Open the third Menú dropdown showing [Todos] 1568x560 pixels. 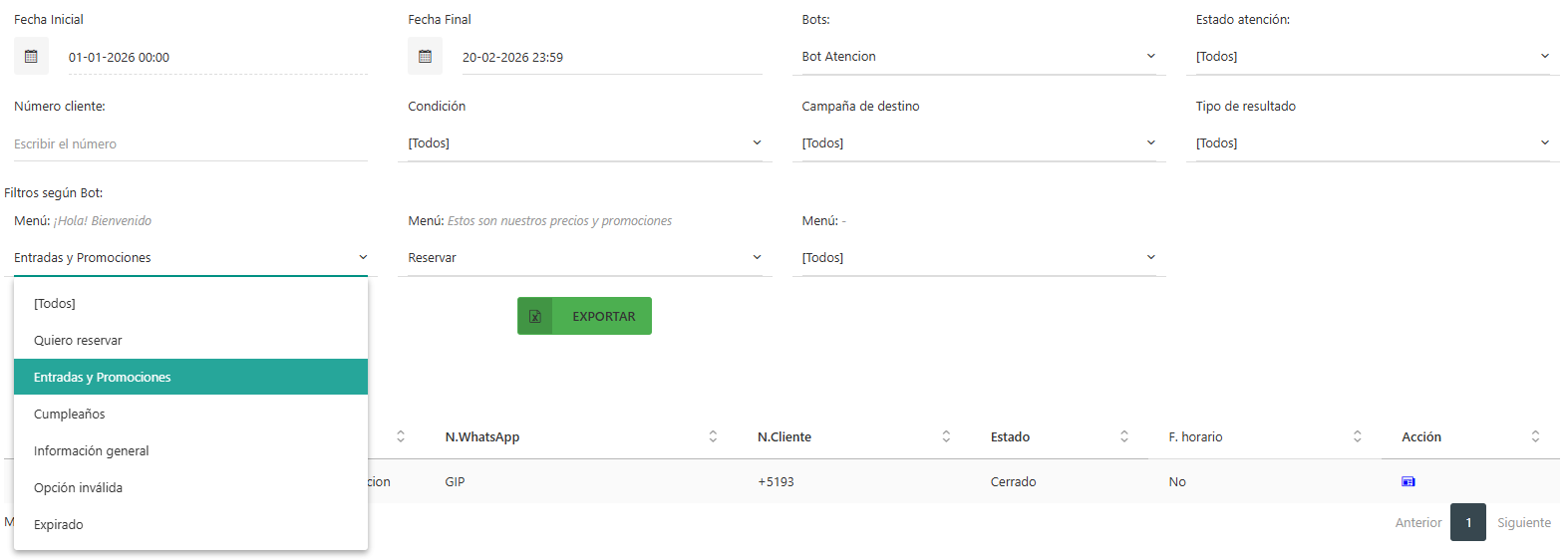(x=979, y=258)
